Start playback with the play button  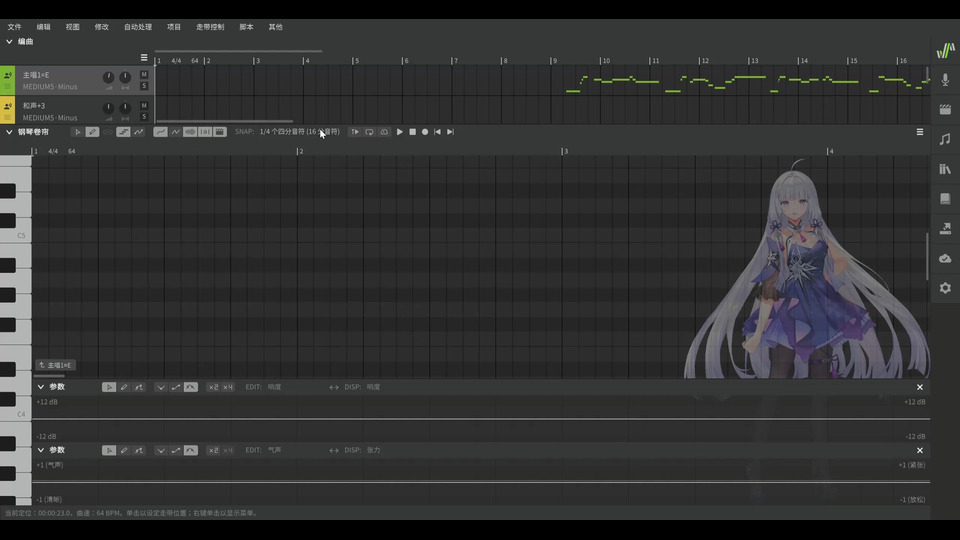click(400, 132)
